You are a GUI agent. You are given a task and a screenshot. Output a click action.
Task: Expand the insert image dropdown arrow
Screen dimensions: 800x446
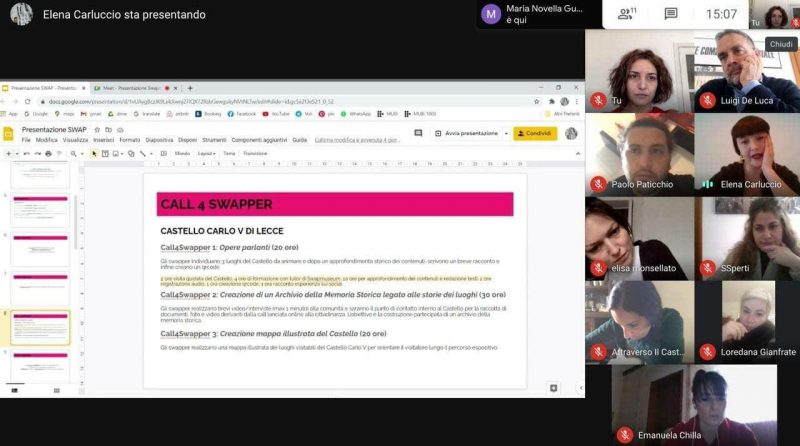[122, 154]
